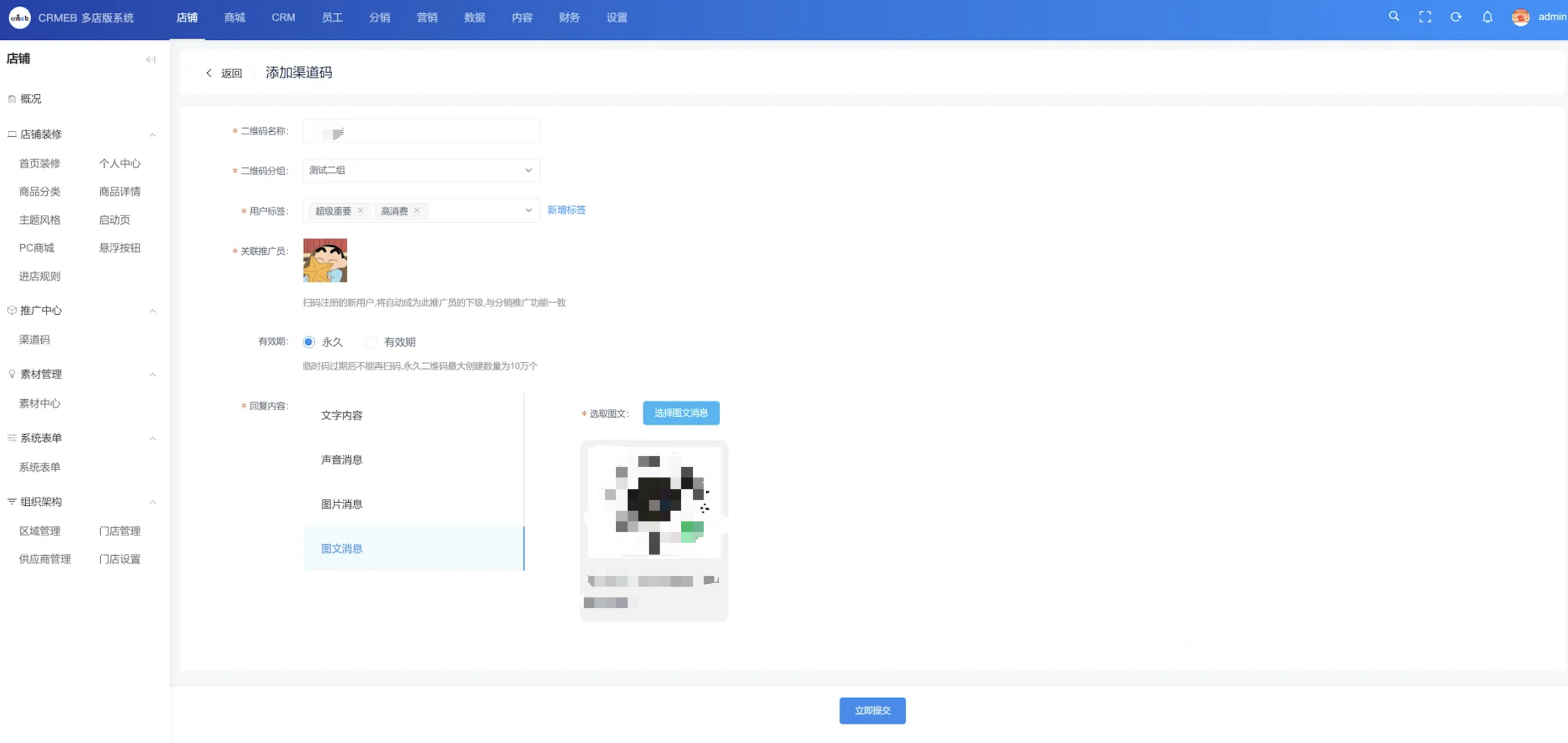Collapse the sidebar with arrow icon
Screen dimensions: 1568x743
coord(150,59)
